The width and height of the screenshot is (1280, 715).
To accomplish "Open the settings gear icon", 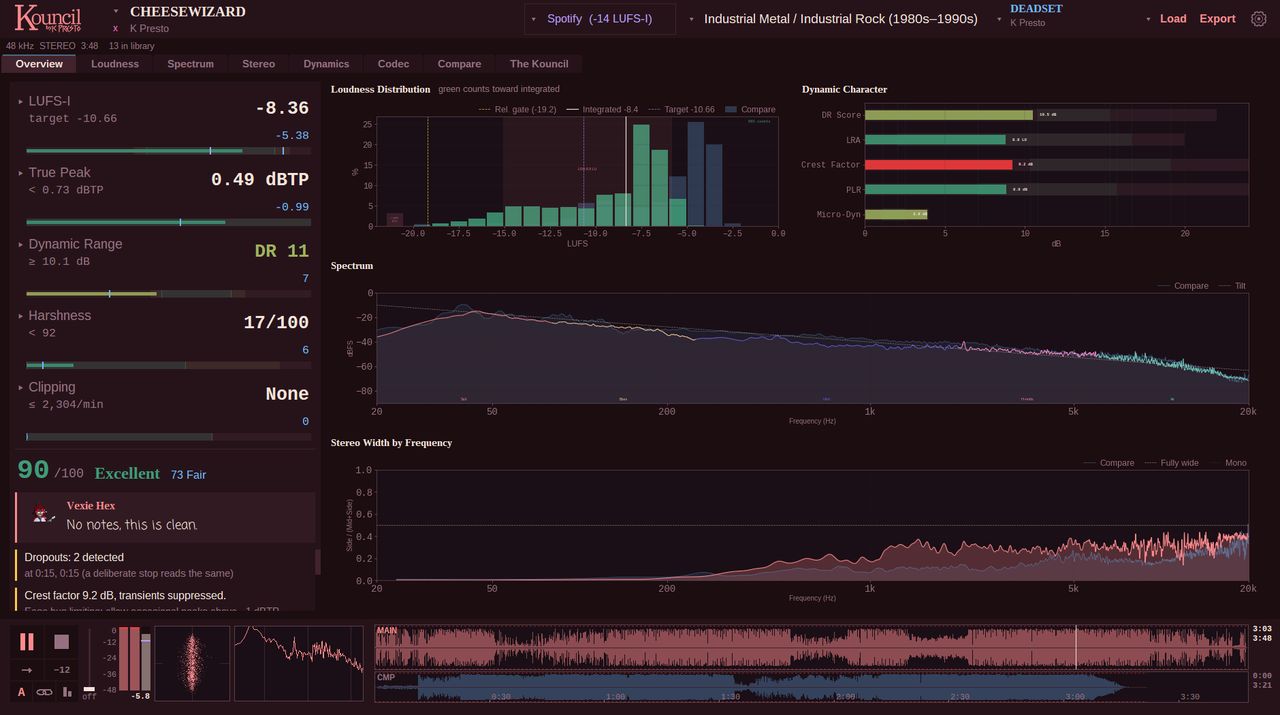I will pos(1259,19).
